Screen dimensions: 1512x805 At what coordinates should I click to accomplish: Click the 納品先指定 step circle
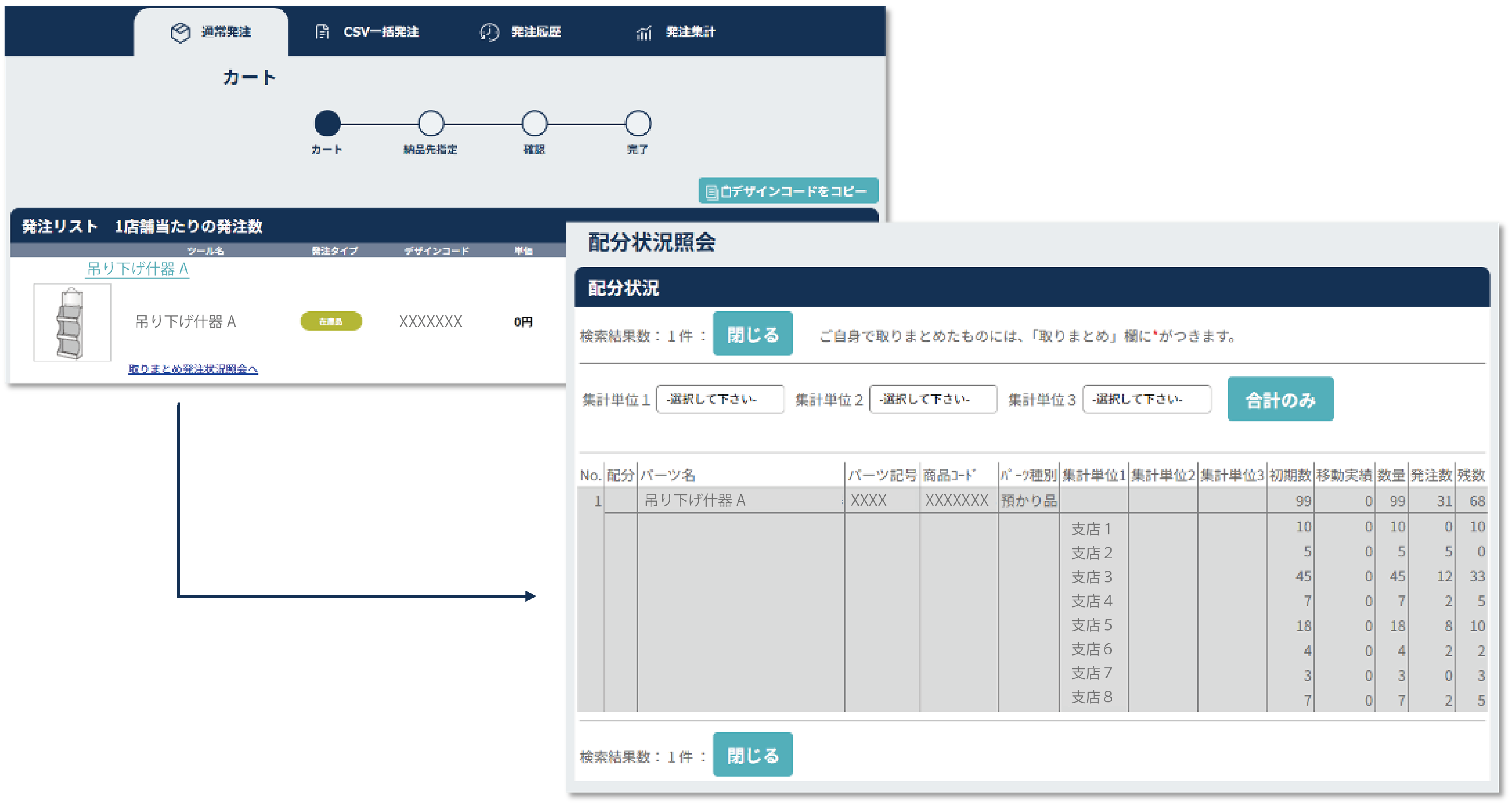(431, 123)
